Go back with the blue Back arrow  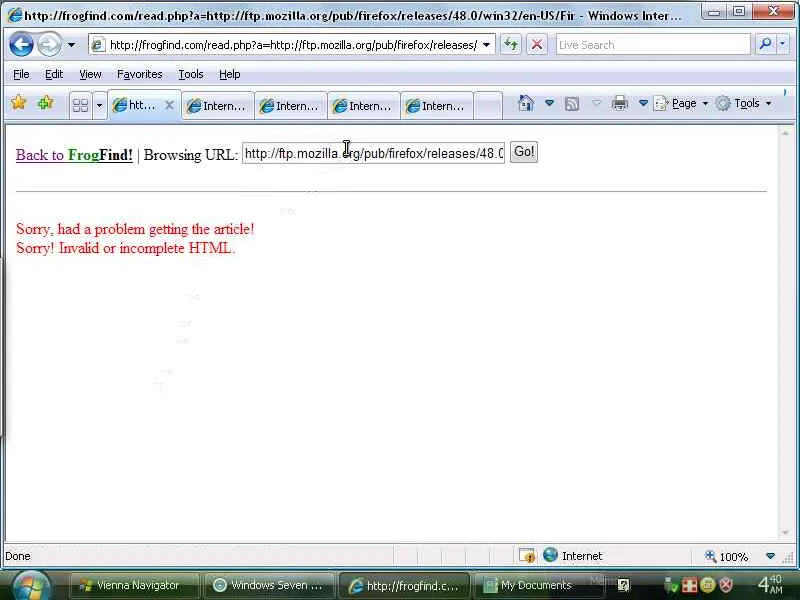(x=21, y=44)
